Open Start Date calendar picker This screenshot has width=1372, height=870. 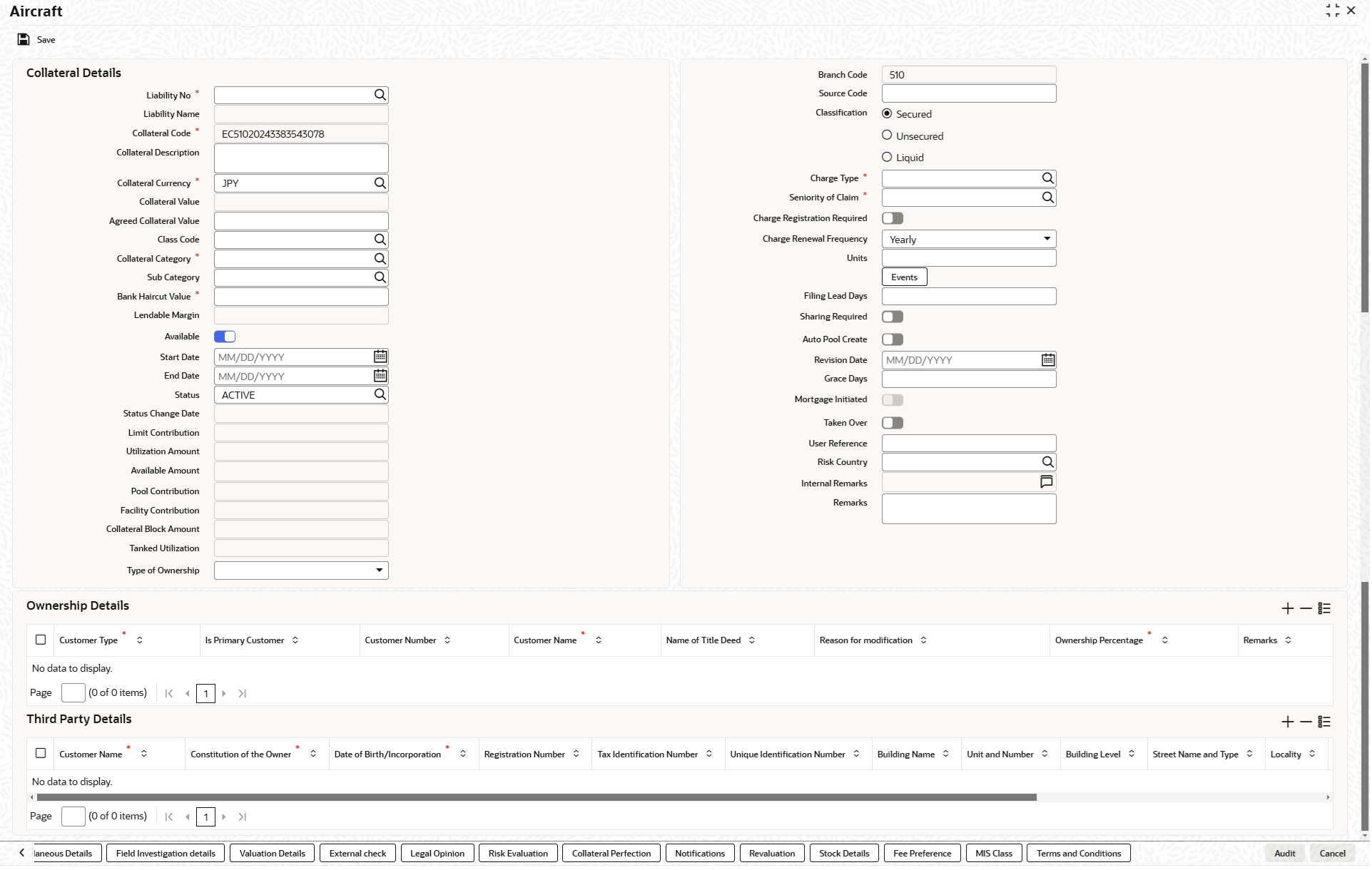(x=380, y=357)
